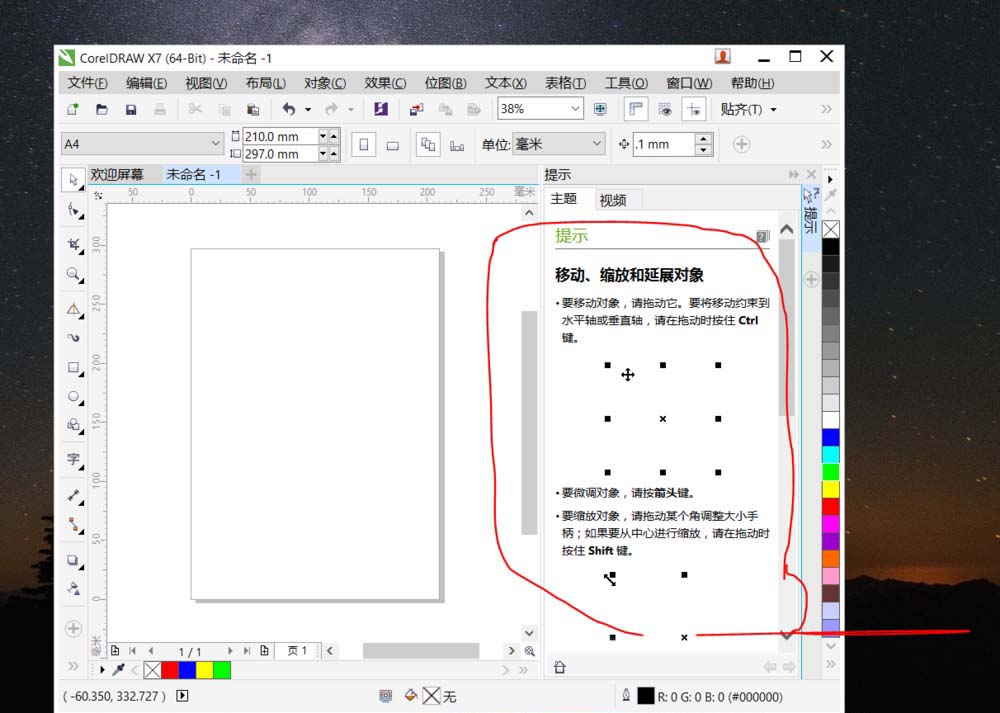Image resolution: width=1000 pixels, height=713 pixels.
Task: Toggle Show Guidelines button
Action: [694, 109]
